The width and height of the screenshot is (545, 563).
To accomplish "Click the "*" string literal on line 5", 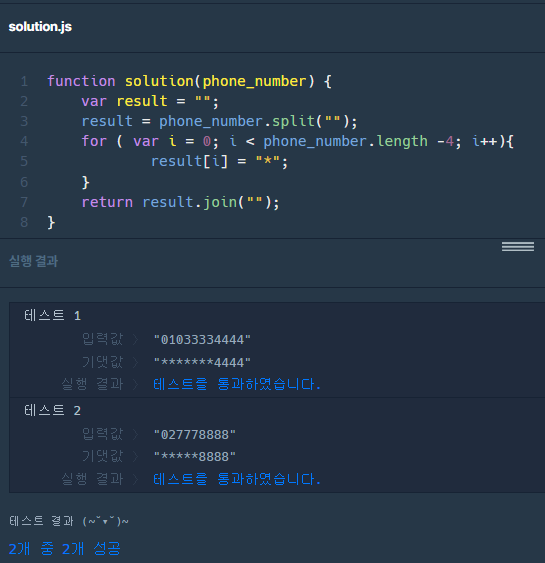I will pyautogui.click(x=267, y=161).
